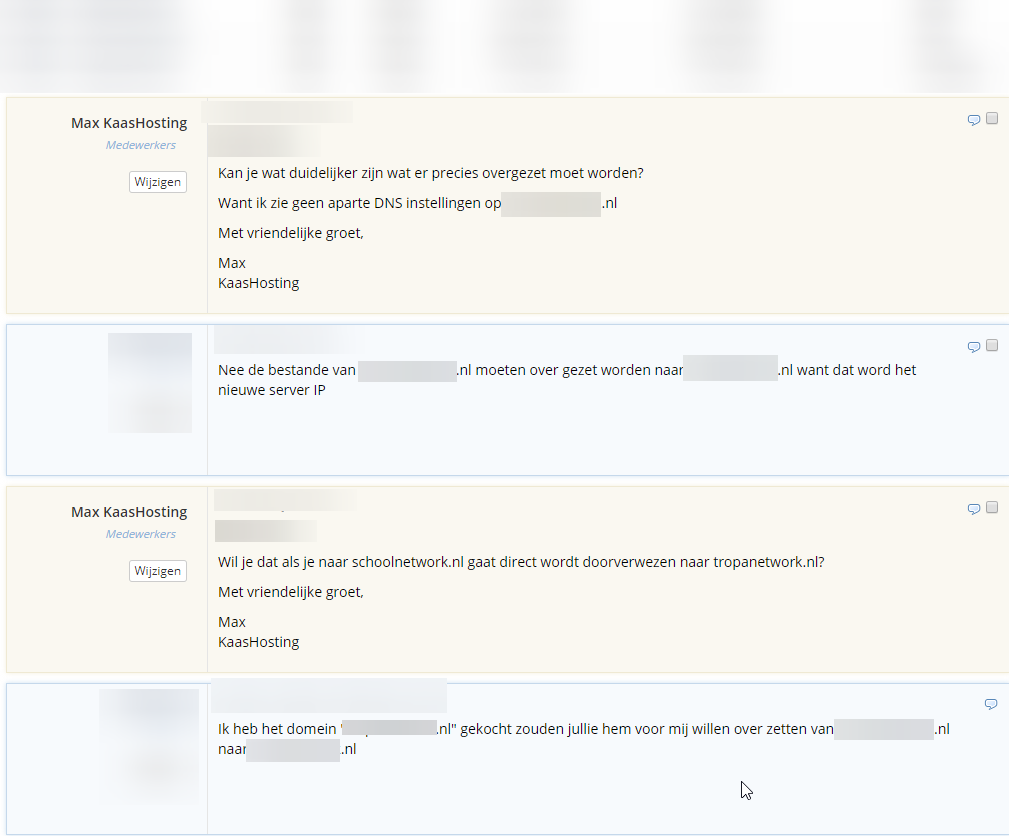Click the Medewerkers label on the DNS instellingen reply
1009x836 pixels.
click(140, 145)
